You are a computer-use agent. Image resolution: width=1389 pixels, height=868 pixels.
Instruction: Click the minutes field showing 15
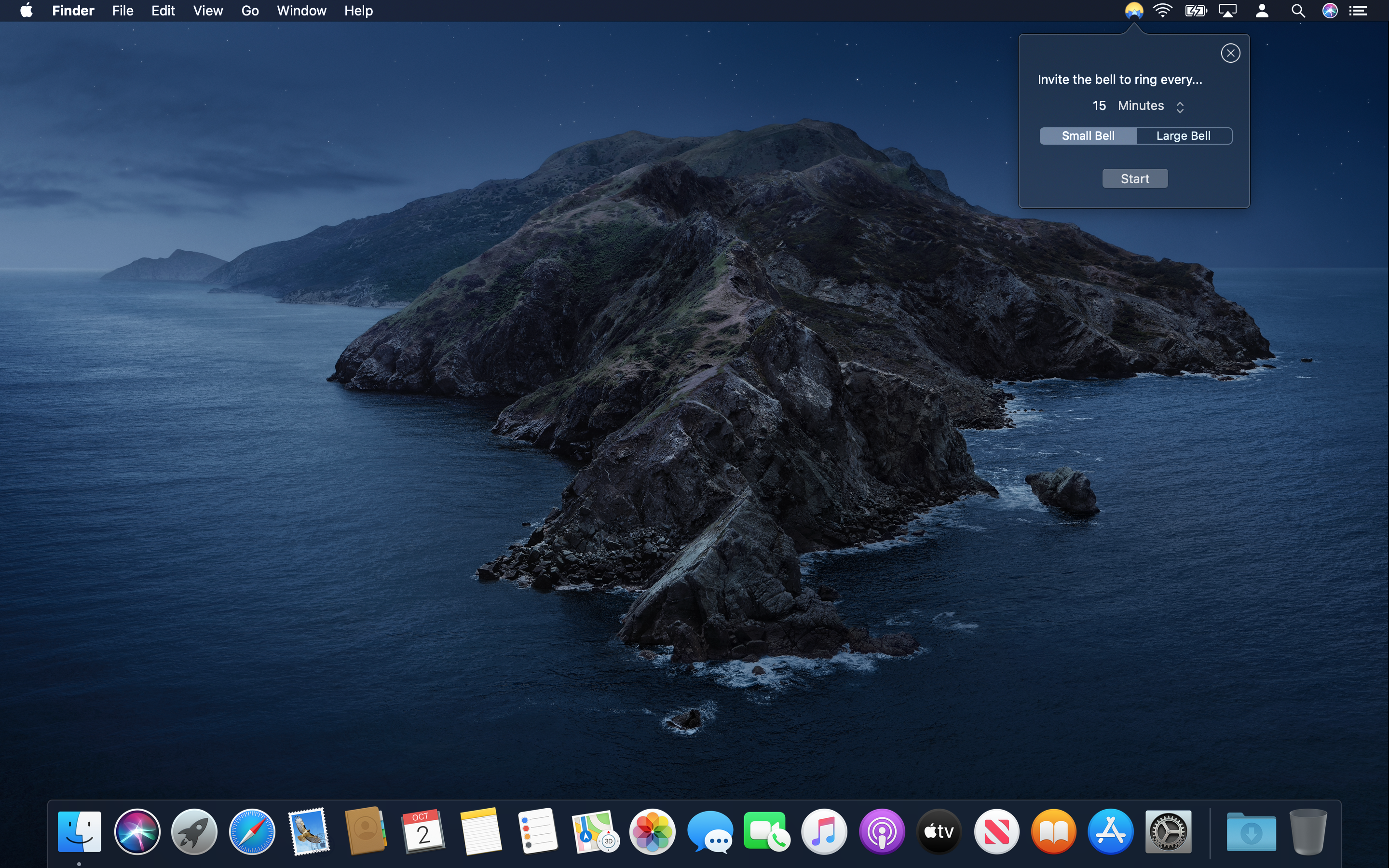pos(1100,106)
